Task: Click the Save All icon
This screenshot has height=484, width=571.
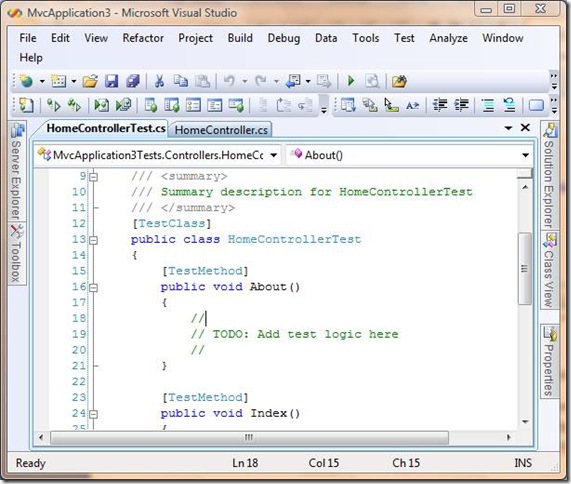Action: (133, 81)
